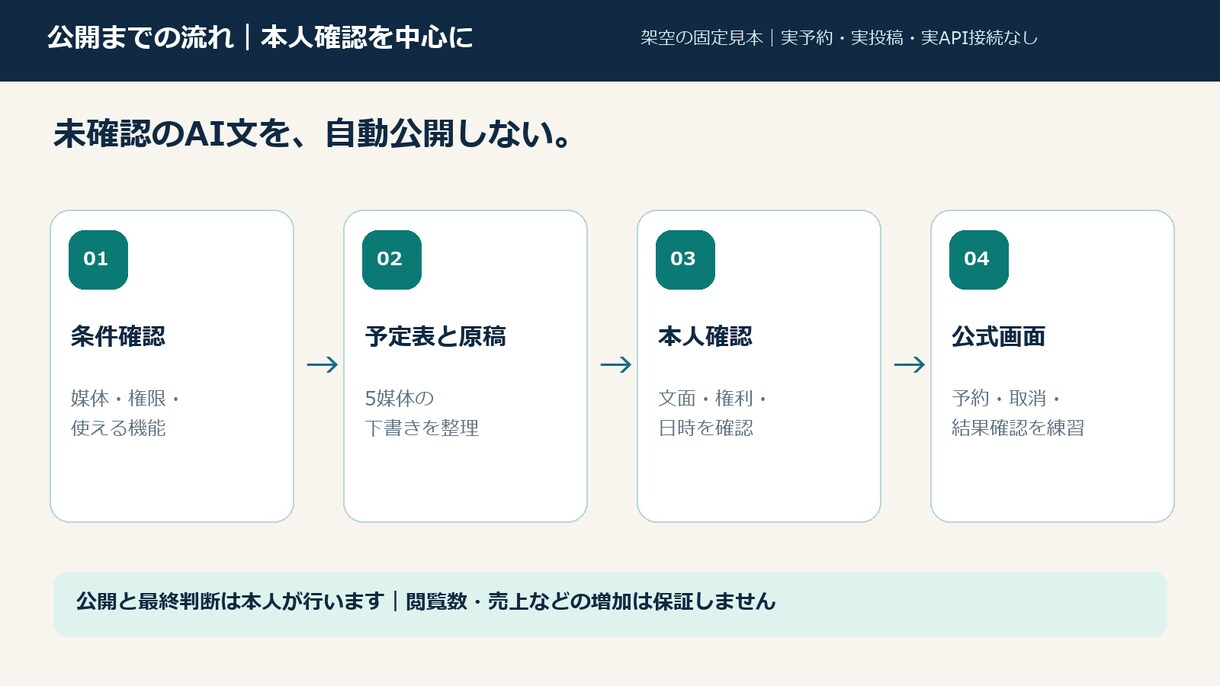Image resolution: width=1220 pixels, height=686 pixels.
Task: Click the arrow between 本人確認 and 公式画面
Action: (909, 365)
